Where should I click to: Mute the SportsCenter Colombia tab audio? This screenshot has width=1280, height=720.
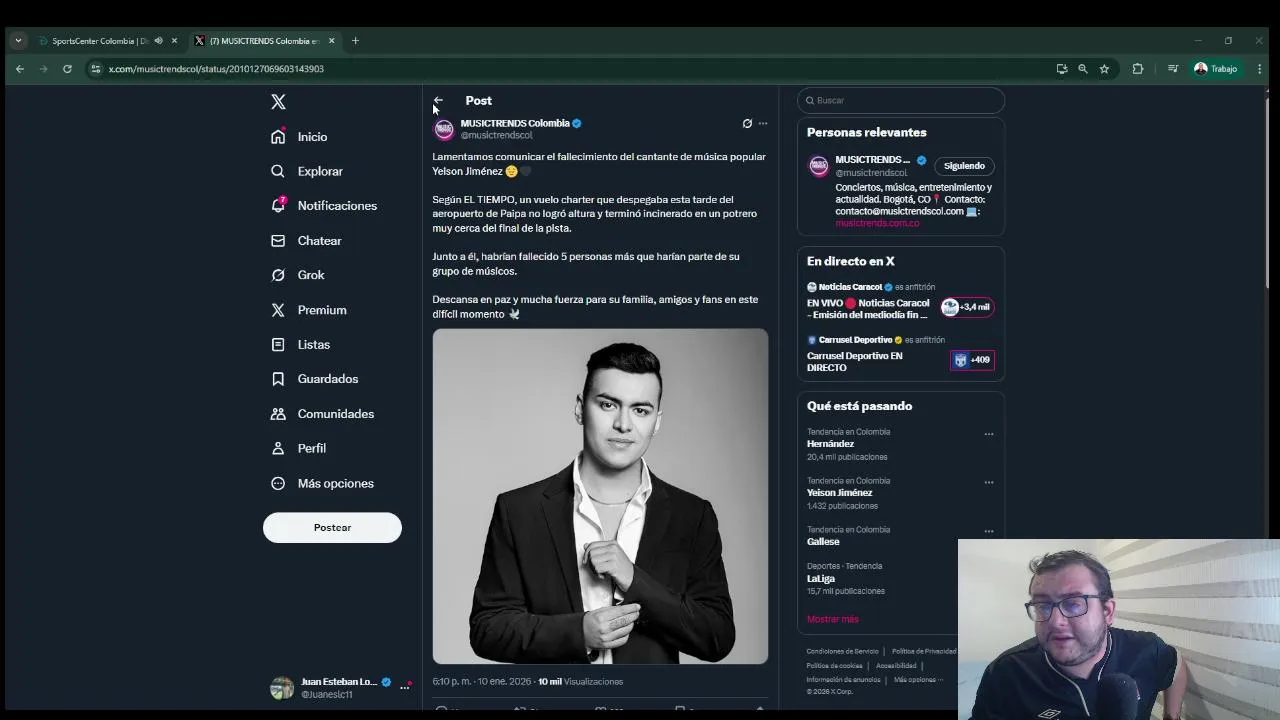[x=158, y=41]
